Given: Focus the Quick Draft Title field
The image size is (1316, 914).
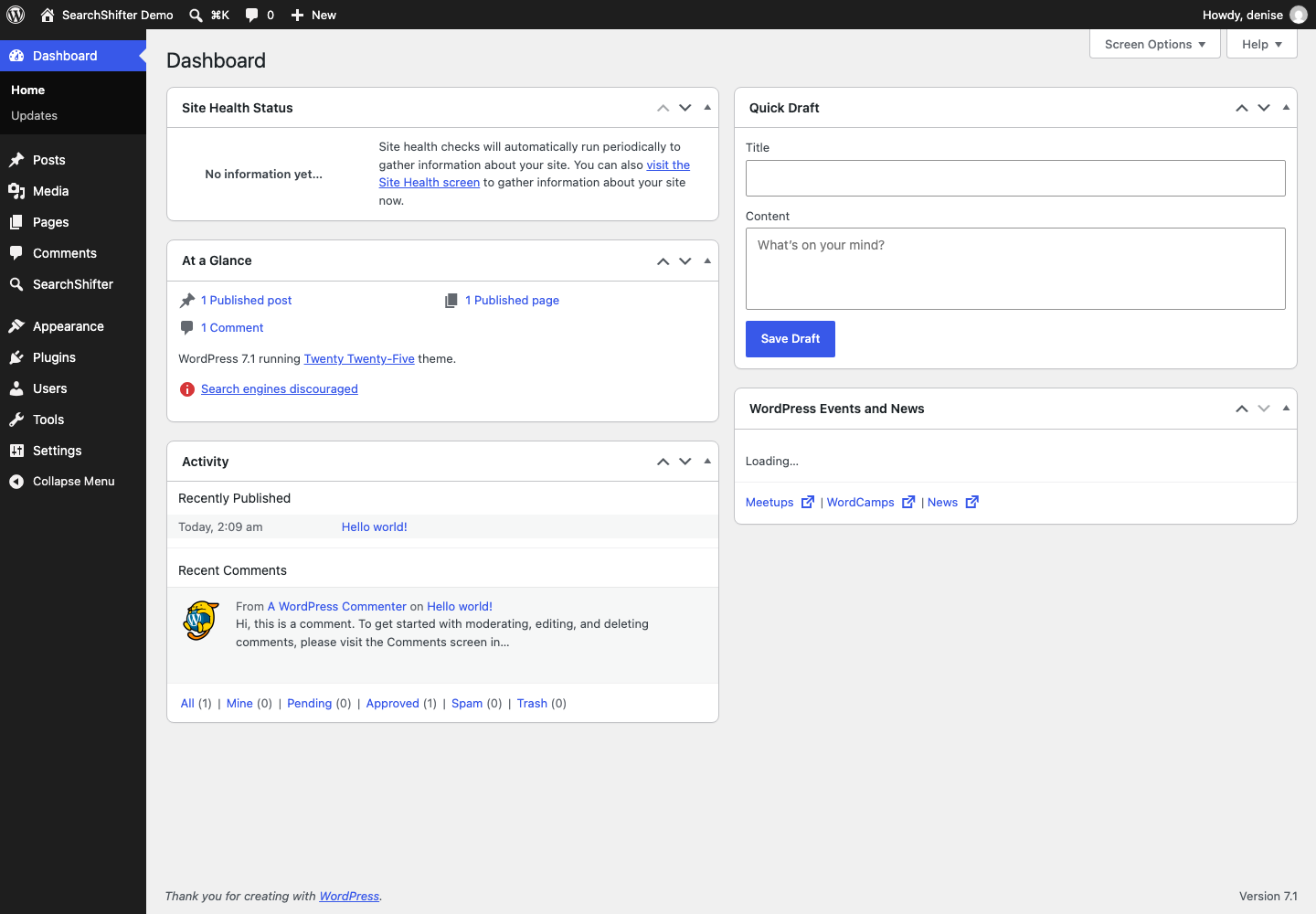Looking at the screenshot, I should (1015, 178).
